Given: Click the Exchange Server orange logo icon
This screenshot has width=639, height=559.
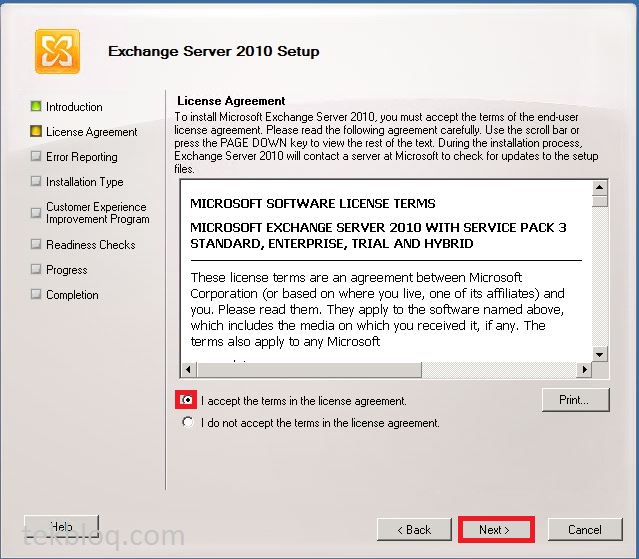Looking at the screenshot, I should point(57,51).
